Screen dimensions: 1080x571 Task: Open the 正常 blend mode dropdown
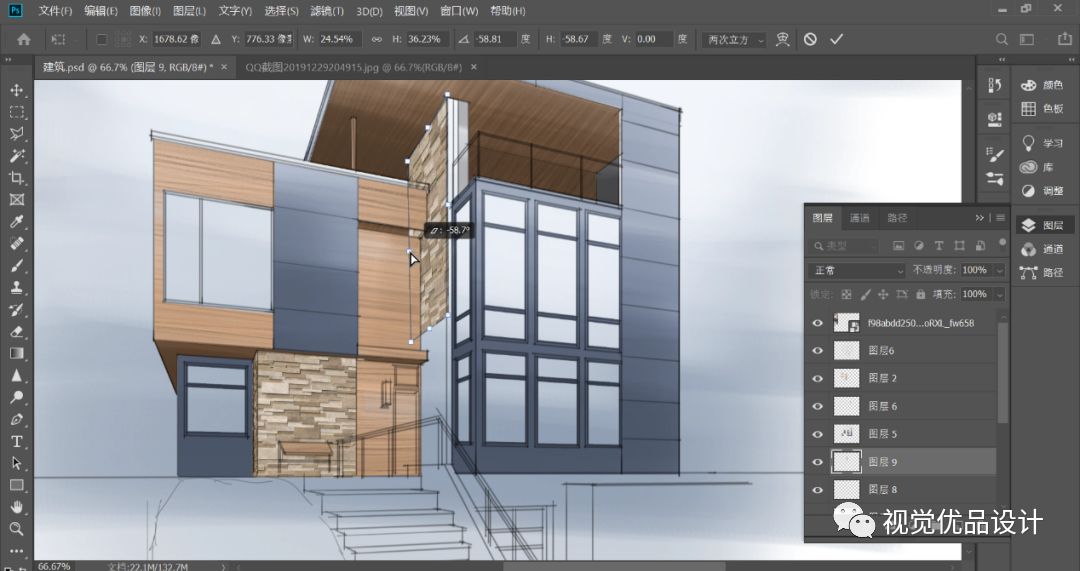[x=857, y=270]
